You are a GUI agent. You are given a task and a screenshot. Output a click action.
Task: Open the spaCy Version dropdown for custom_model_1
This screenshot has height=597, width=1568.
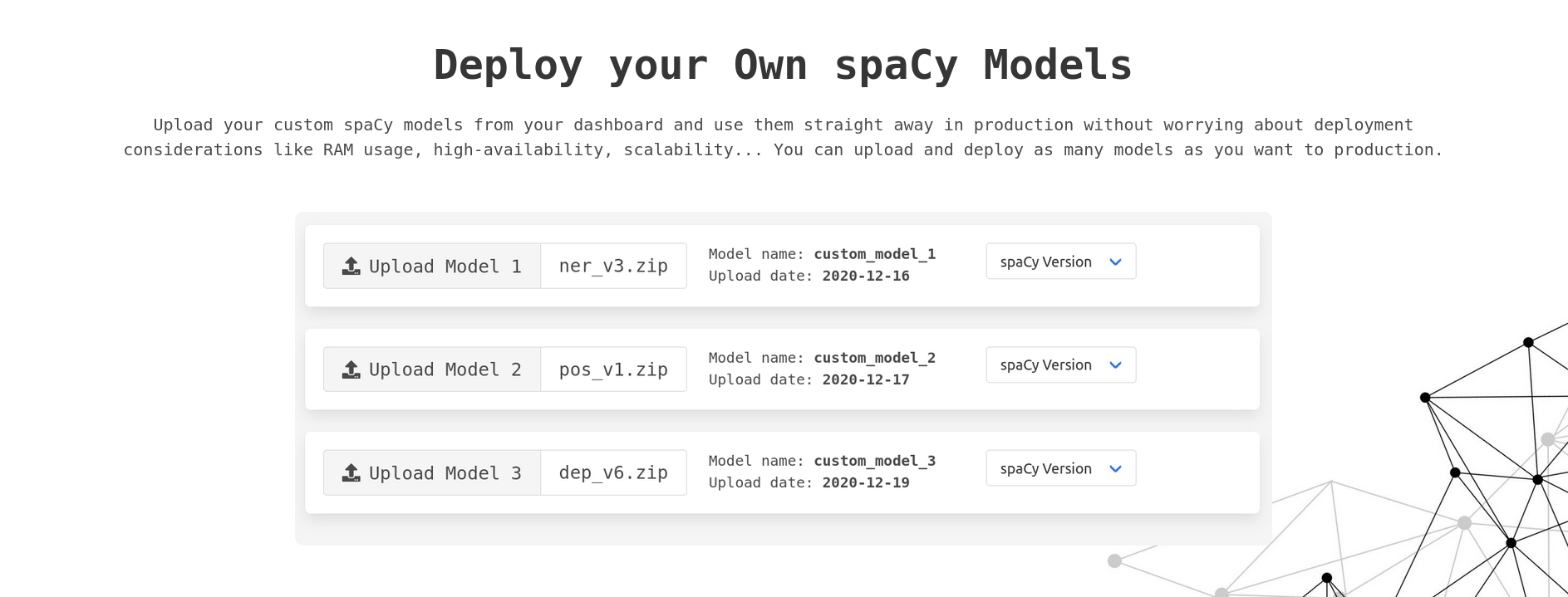[x=1060, y=262]
